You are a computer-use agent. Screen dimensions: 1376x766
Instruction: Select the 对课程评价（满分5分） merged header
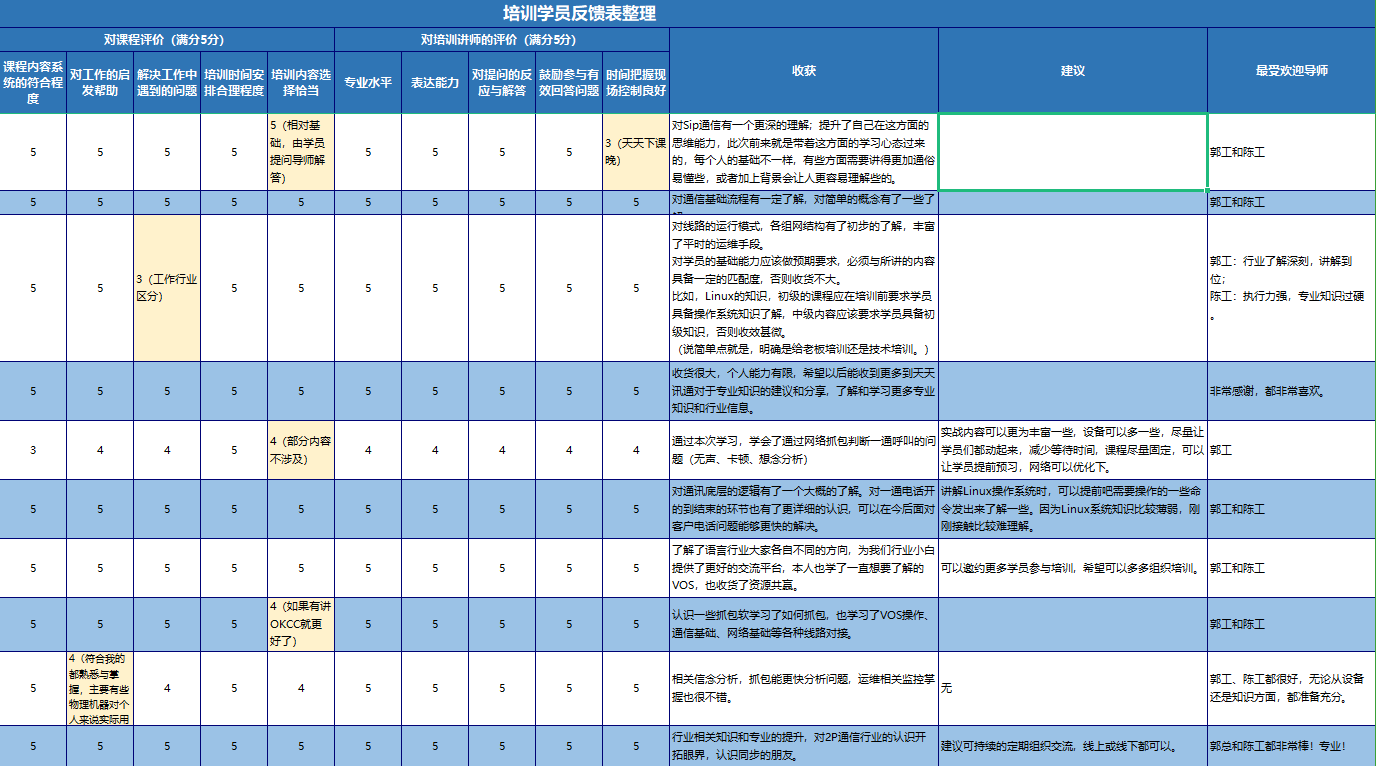click(x=167, y=40)
